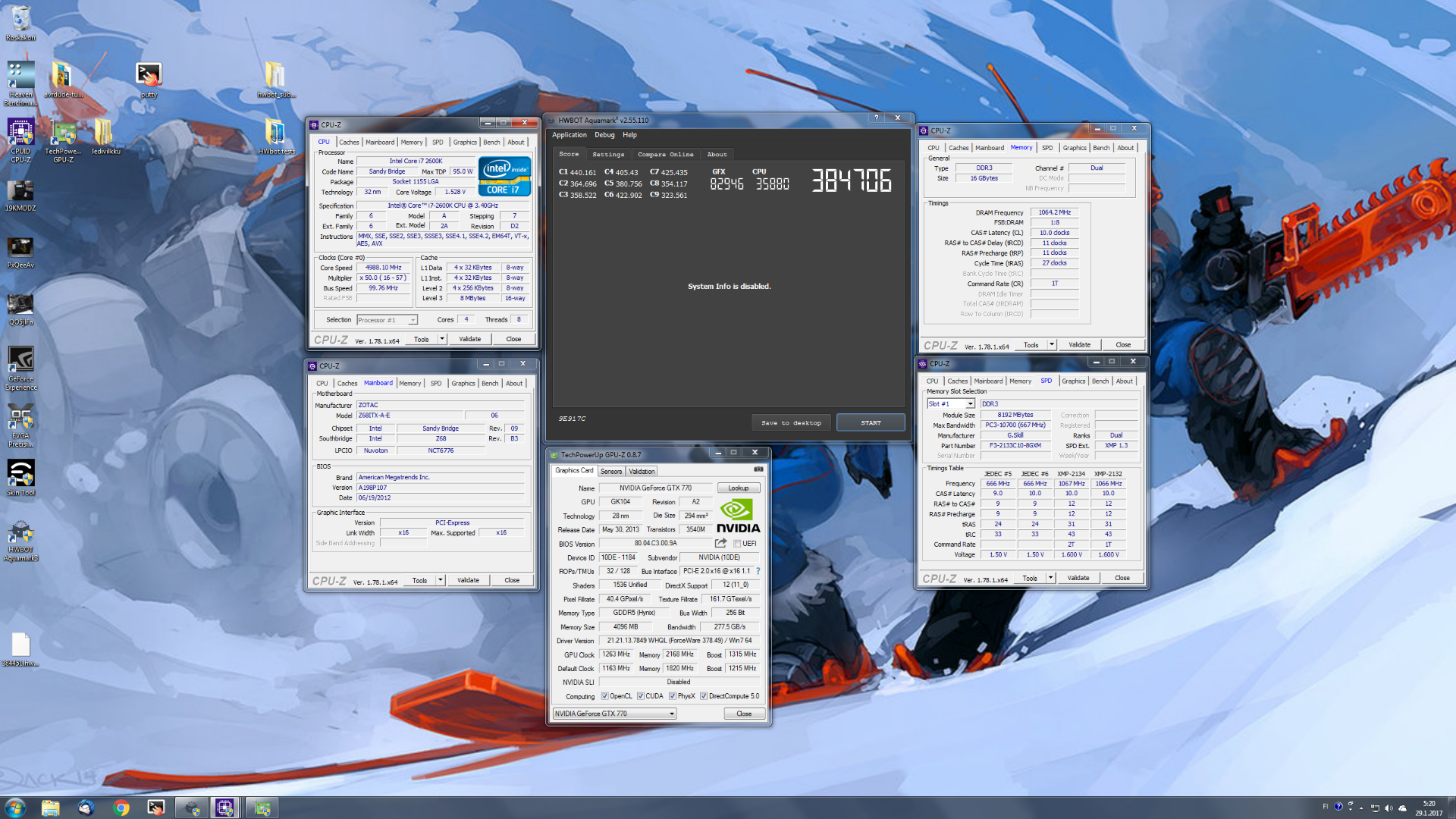Expand Tools arrow in the Memory CPU-Z window
The width and height of the screenshot is (1456, 819).
pyautogui.click(x=1052, y=344)
